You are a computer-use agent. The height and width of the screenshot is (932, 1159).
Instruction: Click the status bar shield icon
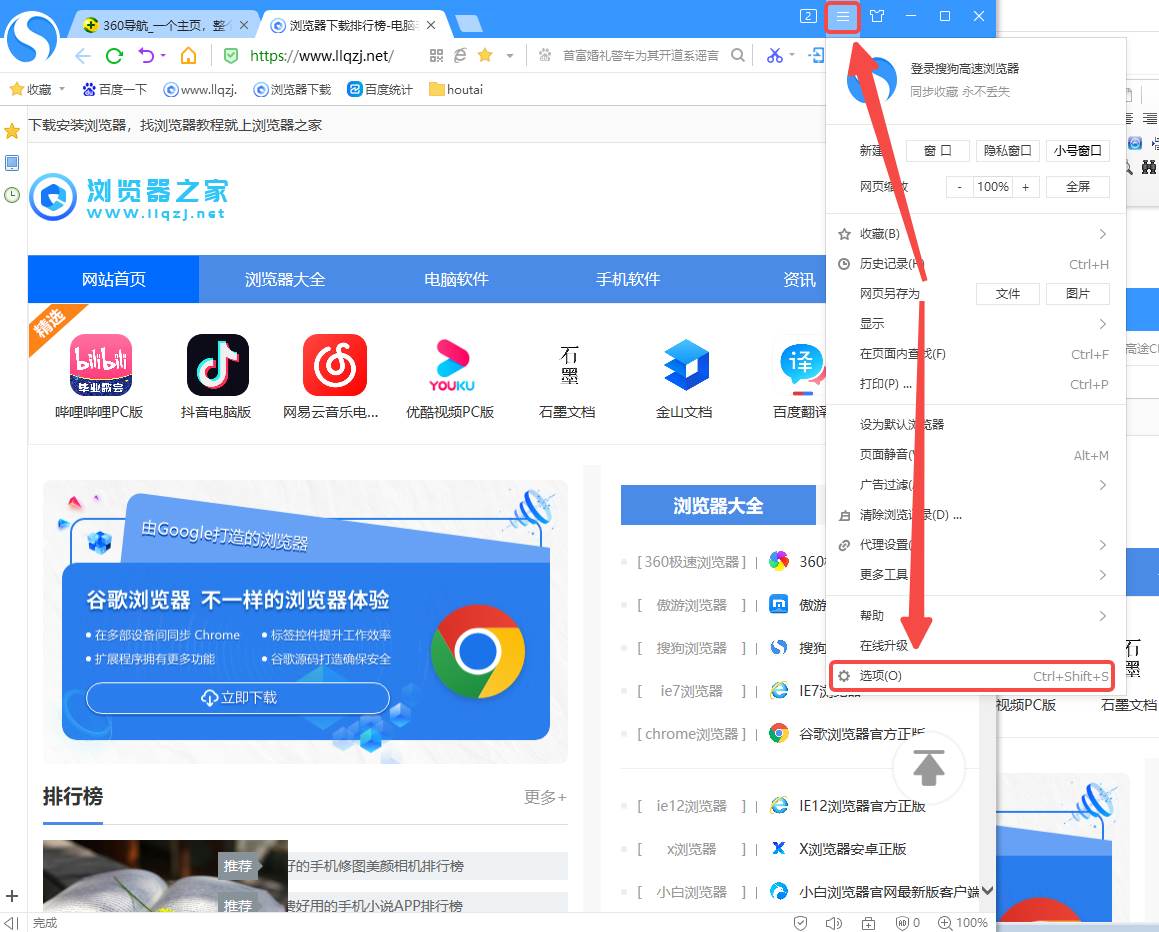(x=800, y=922)
